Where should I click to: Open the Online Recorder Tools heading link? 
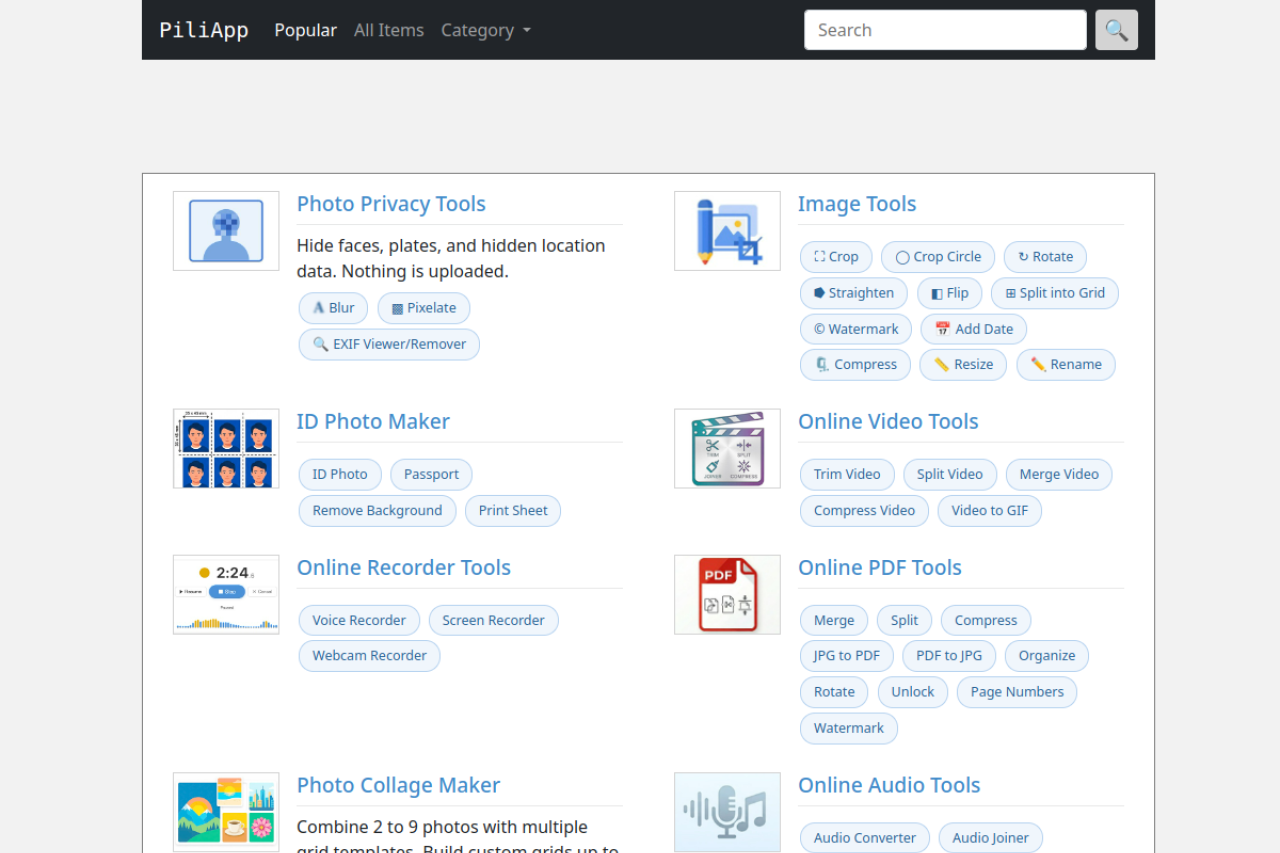404,567
